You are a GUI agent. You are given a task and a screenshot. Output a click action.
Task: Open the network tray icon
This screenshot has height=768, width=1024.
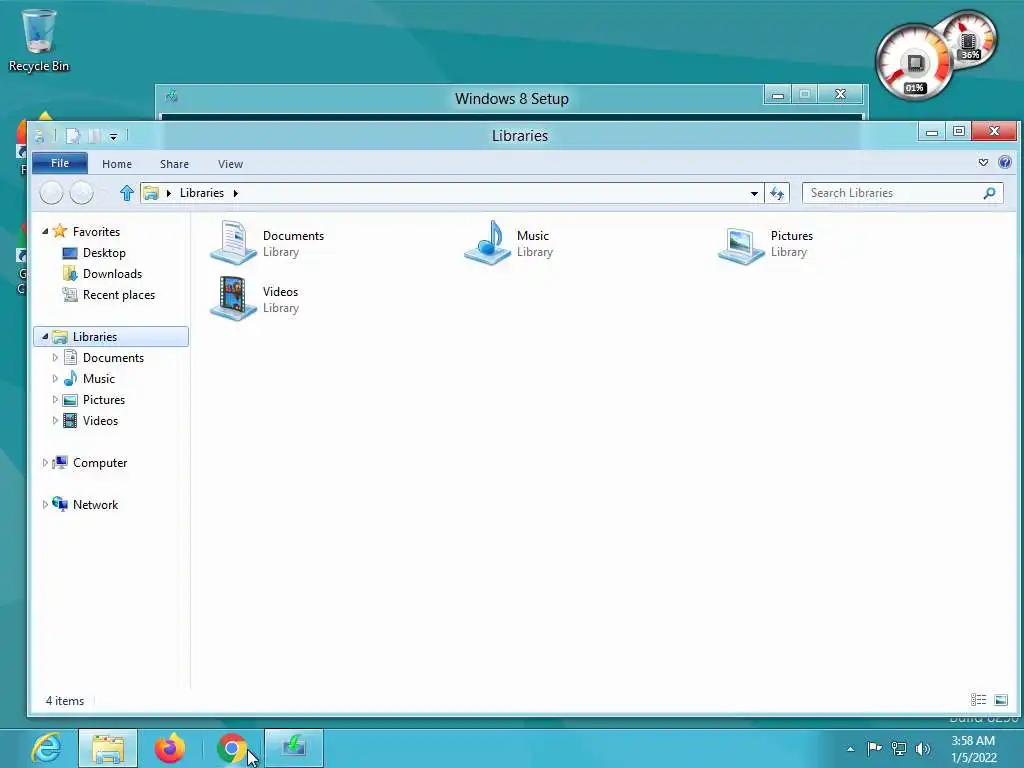tap(899, 748)
